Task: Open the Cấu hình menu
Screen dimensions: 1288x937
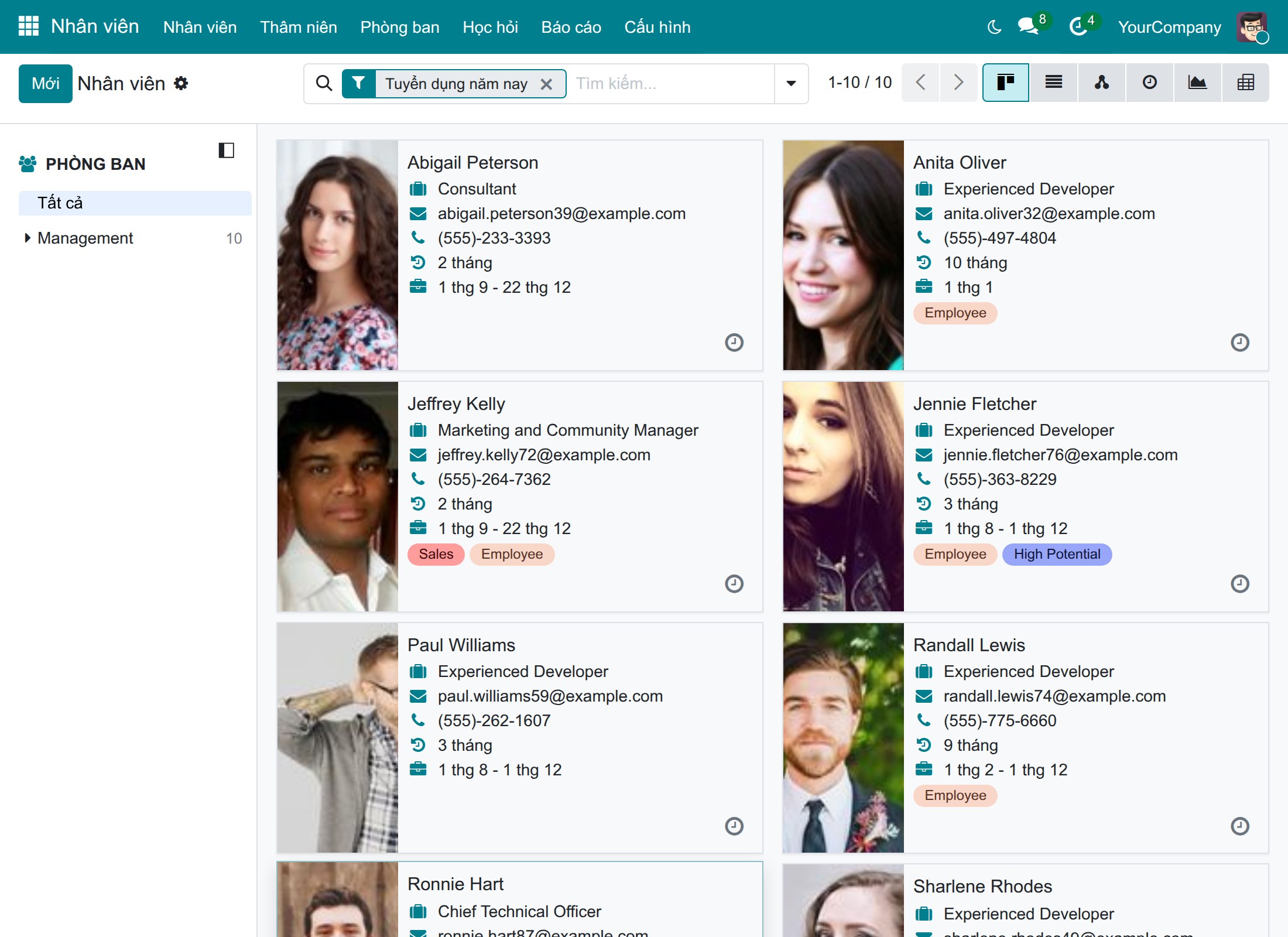Action: pyautogui.click(x=657, y=27)
